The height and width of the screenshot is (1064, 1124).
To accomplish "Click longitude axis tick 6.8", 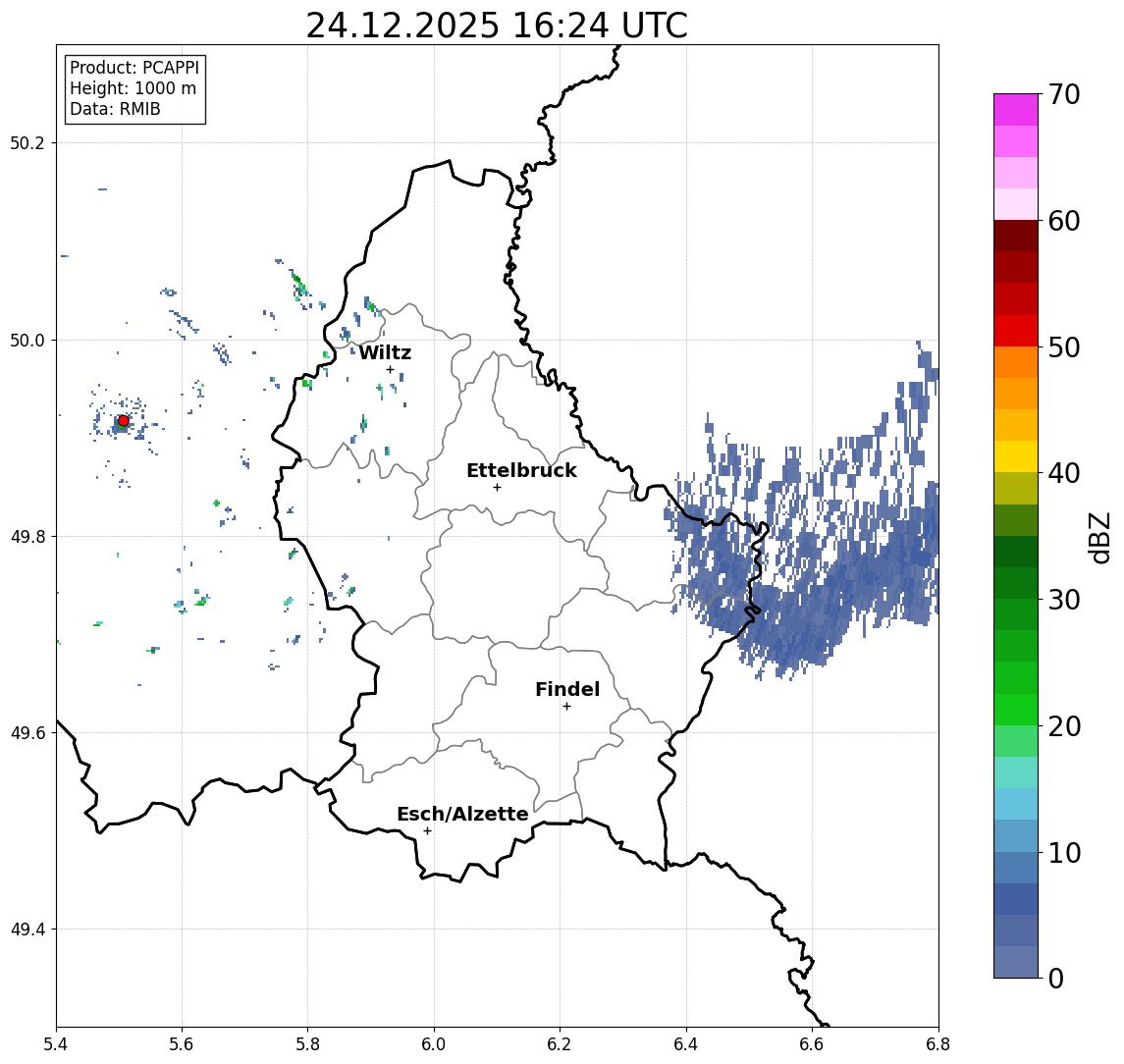I will tap(937, 1044).
